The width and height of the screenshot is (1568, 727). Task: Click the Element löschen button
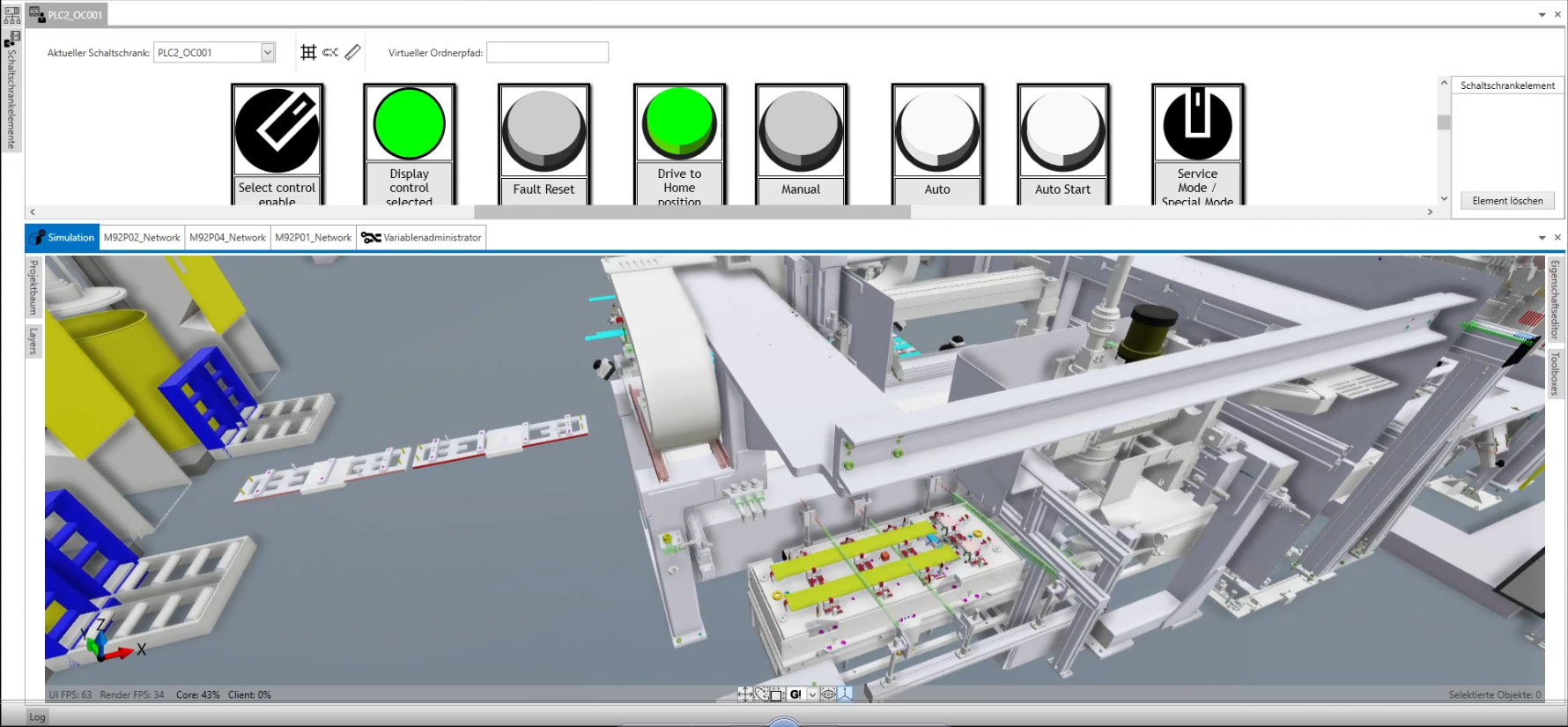click(1507, 201)
